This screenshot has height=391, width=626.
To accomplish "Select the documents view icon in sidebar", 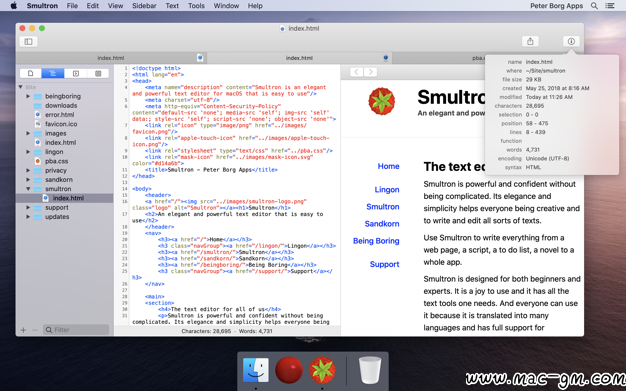I will (x=31, y=73).
